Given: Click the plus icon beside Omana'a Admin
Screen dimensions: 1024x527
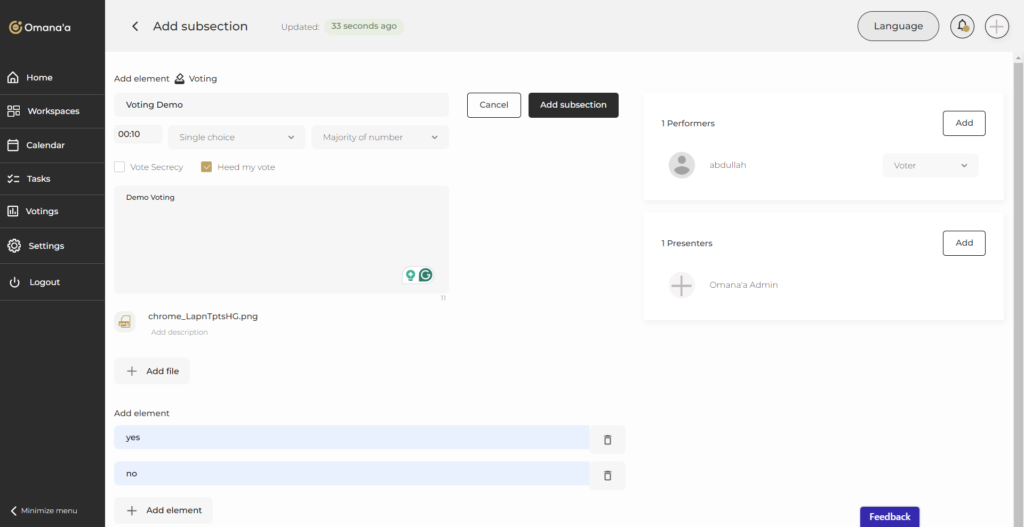Looking at the screenshot, I should (x=681, y=285).
